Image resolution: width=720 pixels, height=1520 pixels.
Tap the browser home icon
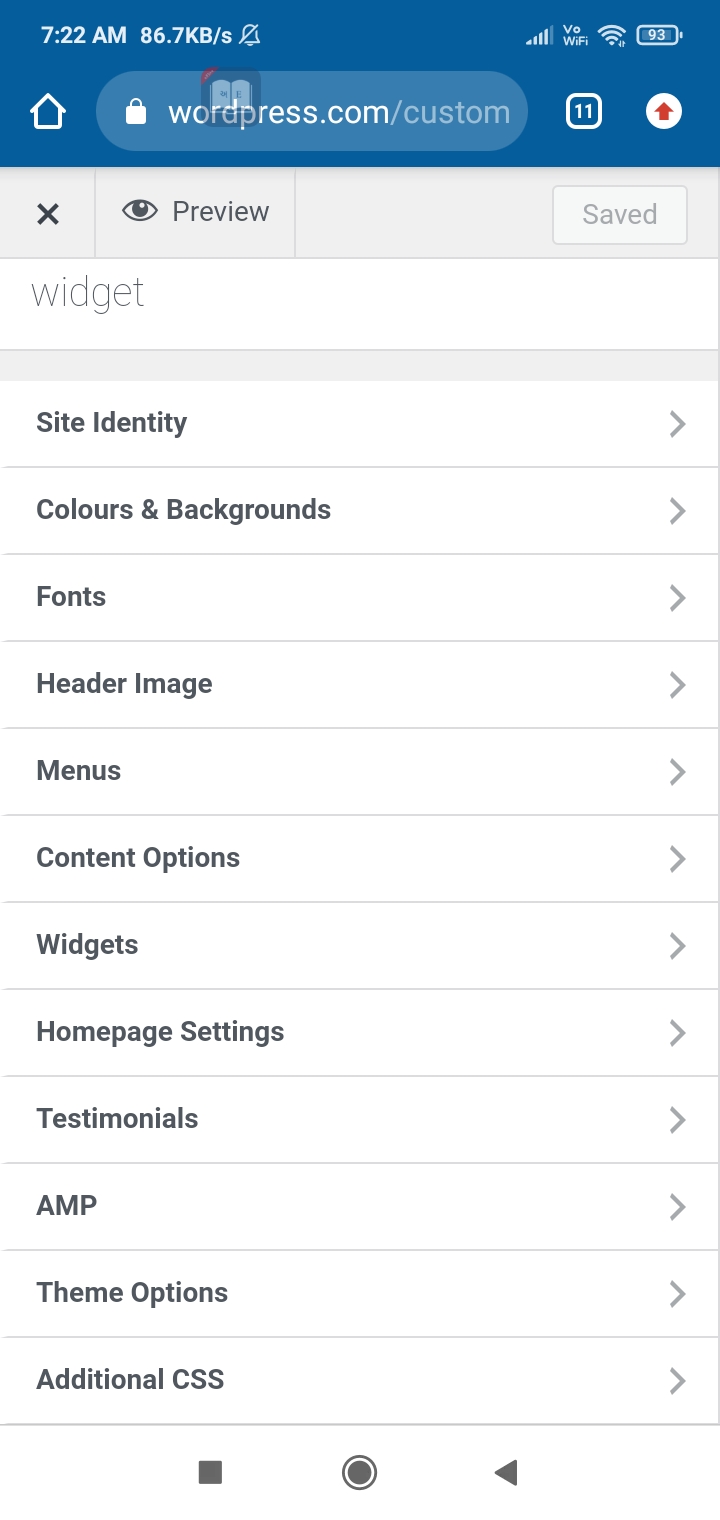48,112
